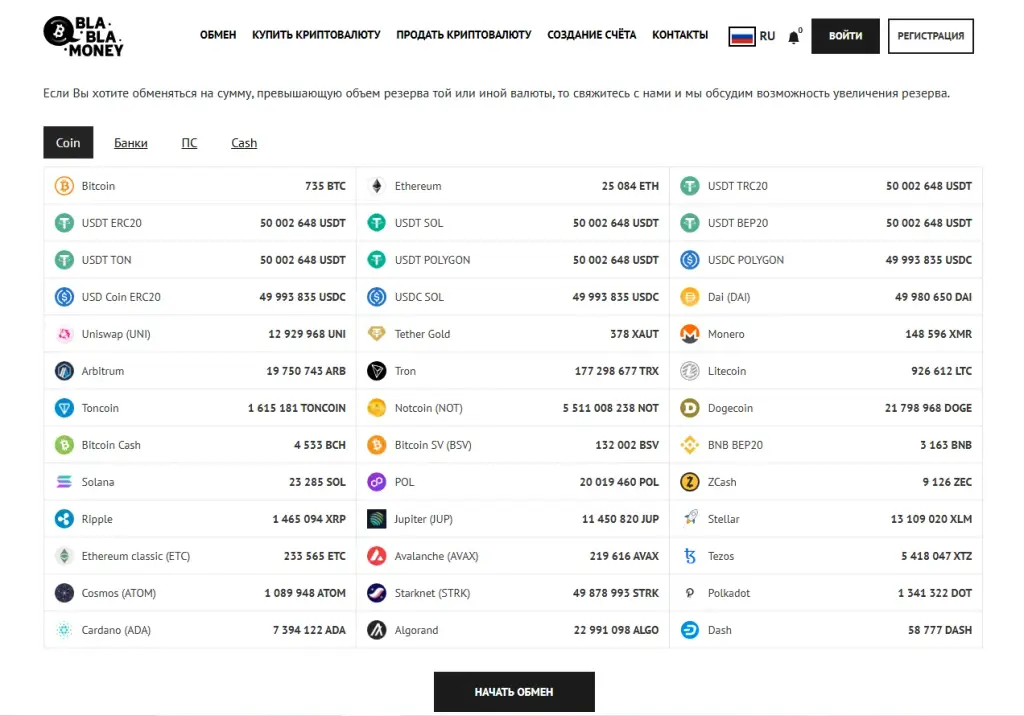Image resolution: width=1024 pixels, height=716 pixels.
Task: Switch to the Cash tab
Action: click(x=244, y=143)
